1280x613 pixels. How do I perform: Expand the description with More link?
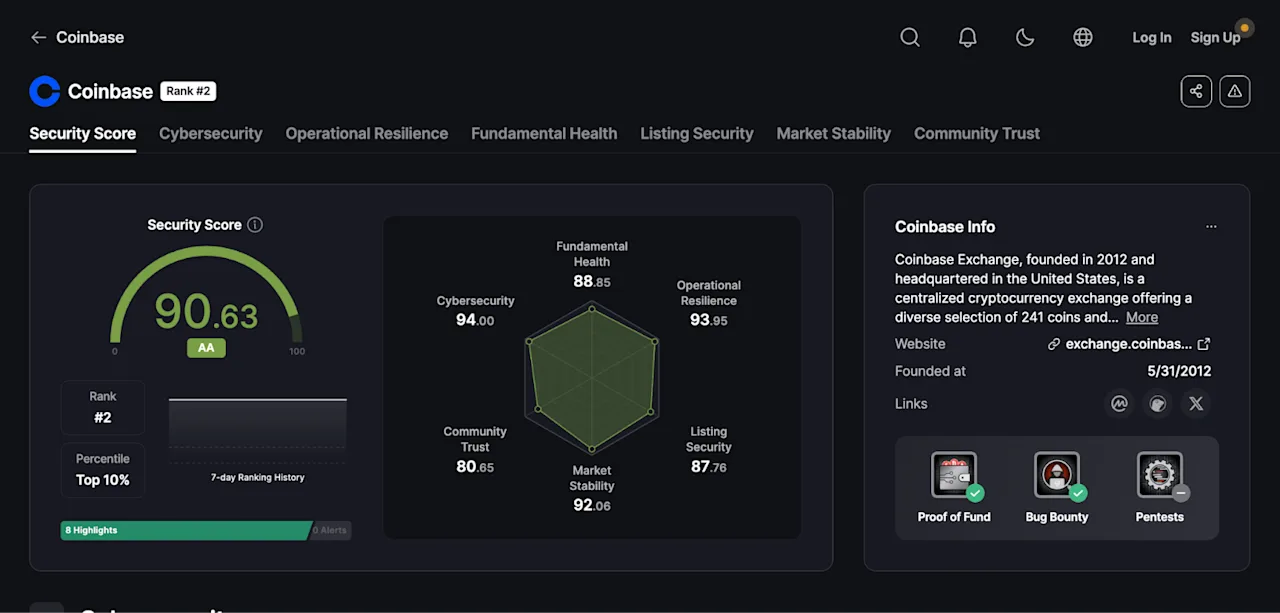tap(1142, 317)
